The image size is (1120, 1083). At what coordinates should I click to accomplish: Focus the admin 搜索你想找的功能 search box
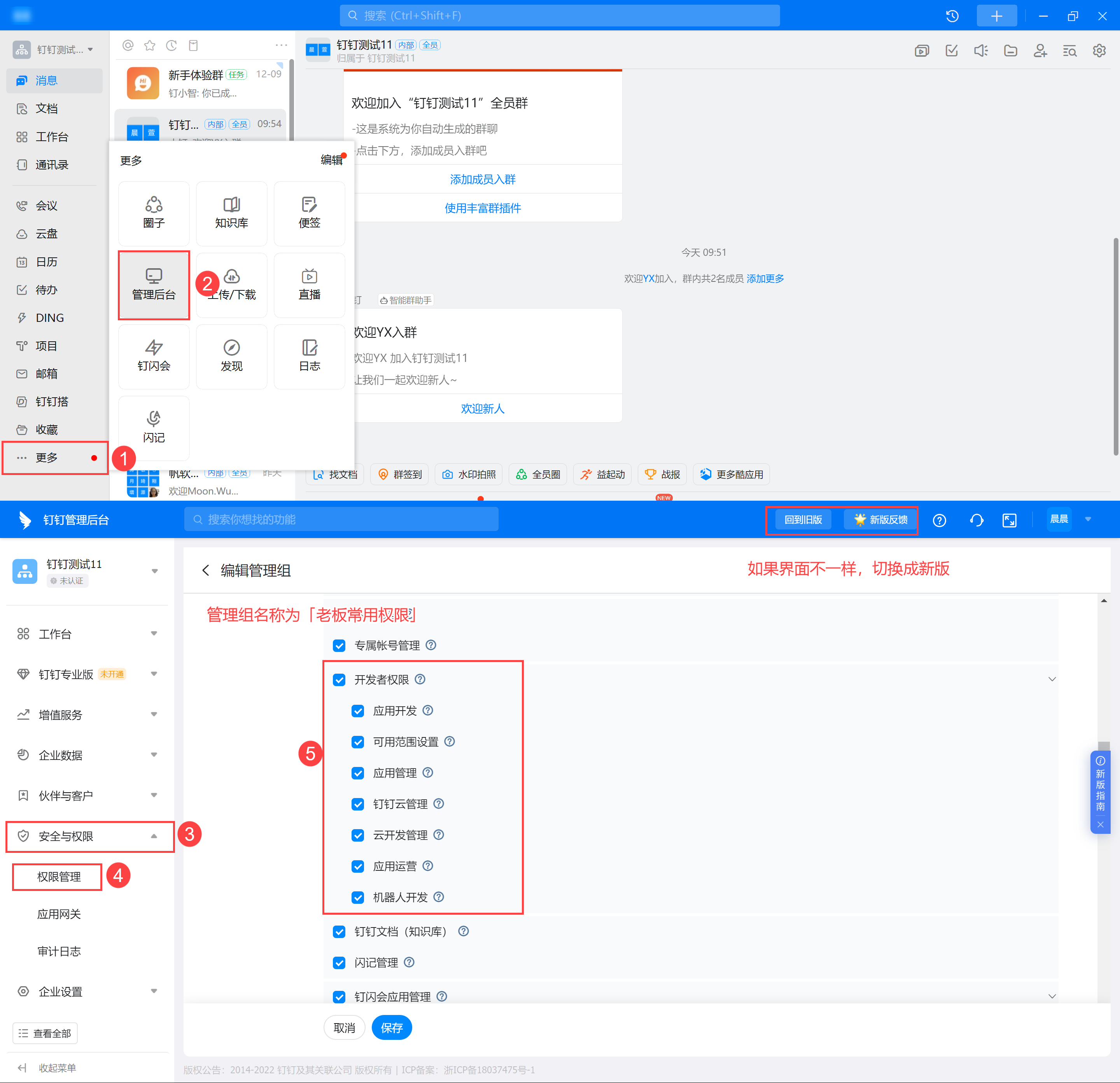[x=341, y=519]
